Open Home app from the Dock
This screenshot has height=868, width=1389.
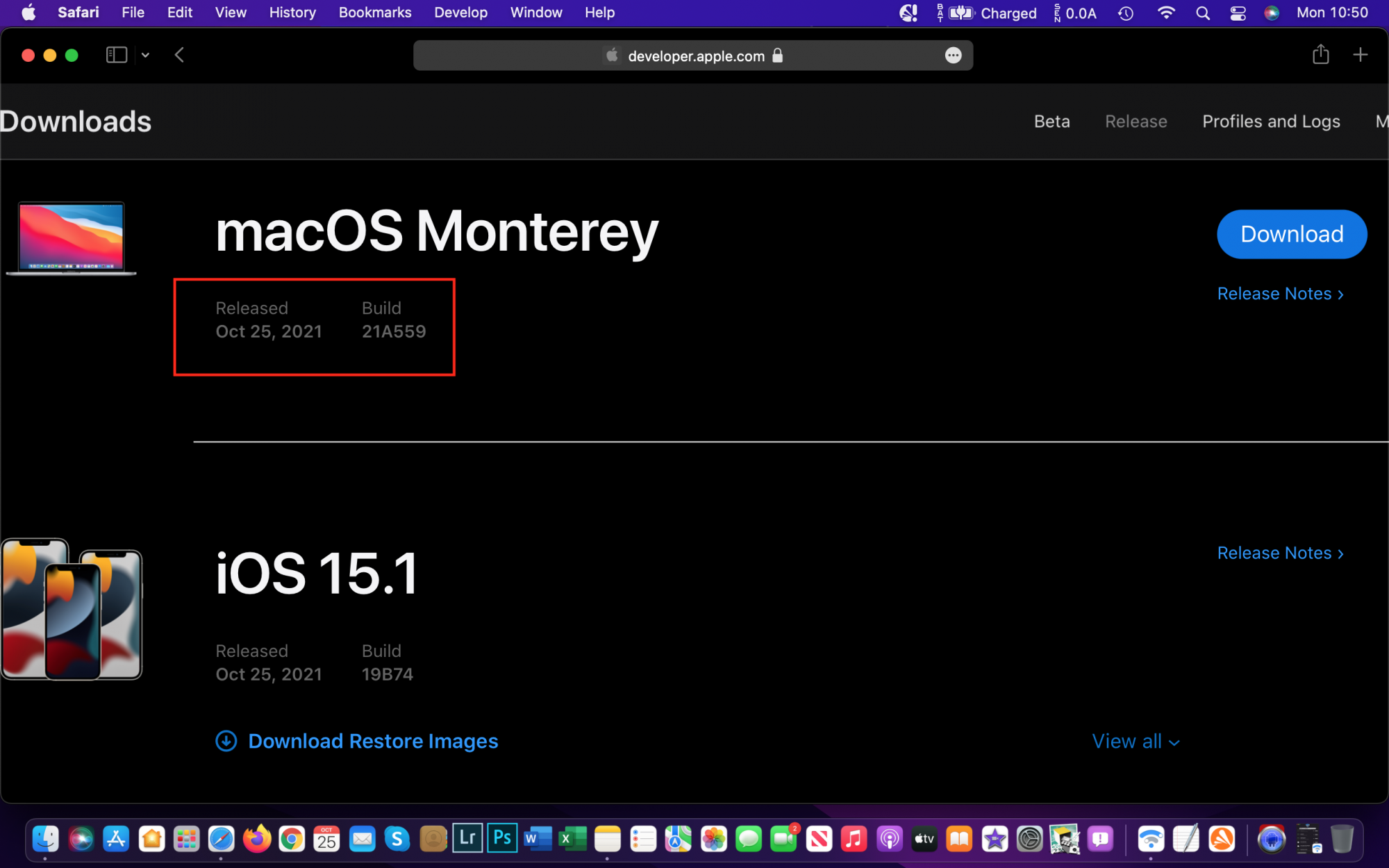[151, 839]
